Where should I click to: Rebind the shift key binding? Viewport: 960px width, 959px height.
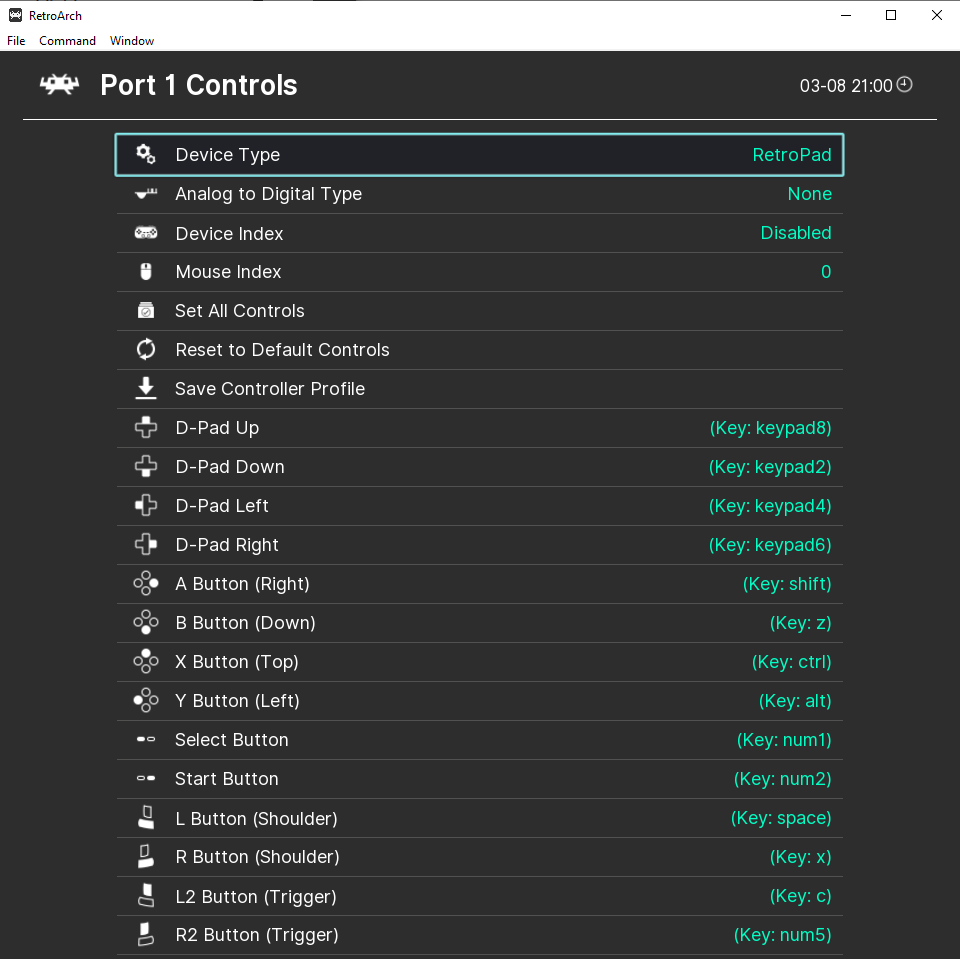point(787,584)
